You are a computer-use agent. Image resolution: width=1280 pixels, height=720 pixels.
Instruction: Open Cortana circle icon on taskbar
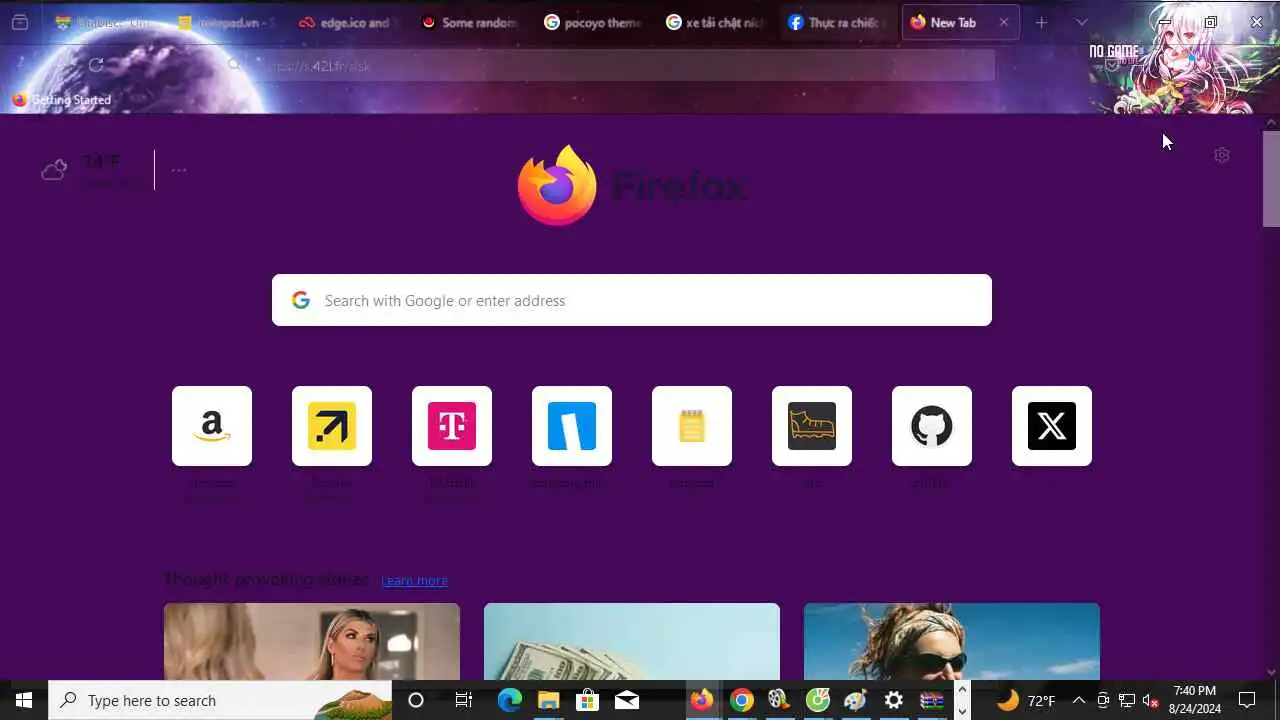click(416, 700)
